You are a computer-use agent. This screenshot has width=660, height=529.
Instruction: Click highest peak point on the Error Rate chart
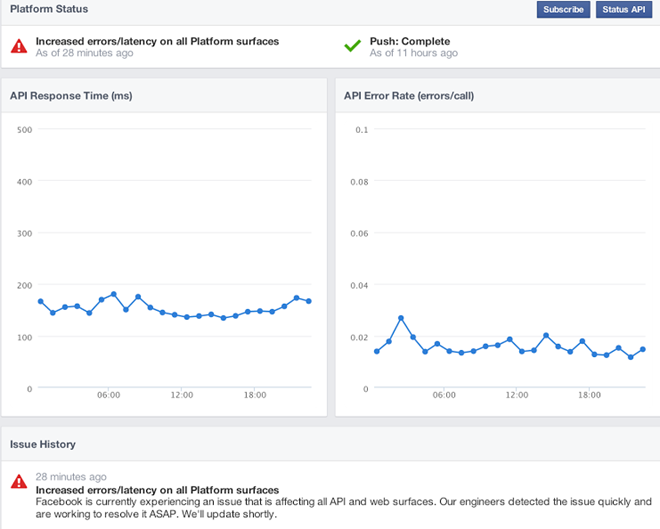(401, 318)
